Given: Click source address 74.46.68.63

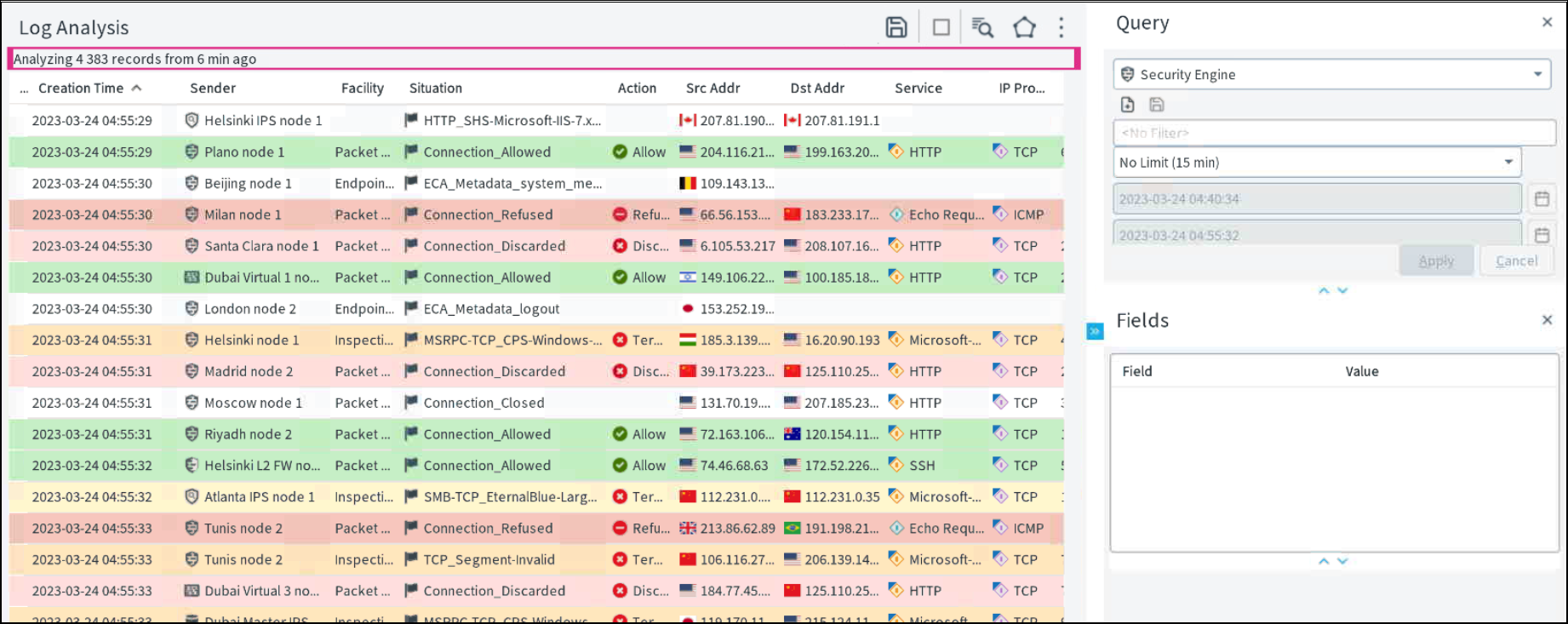Looking at the screenshot, I should (734, 465).
